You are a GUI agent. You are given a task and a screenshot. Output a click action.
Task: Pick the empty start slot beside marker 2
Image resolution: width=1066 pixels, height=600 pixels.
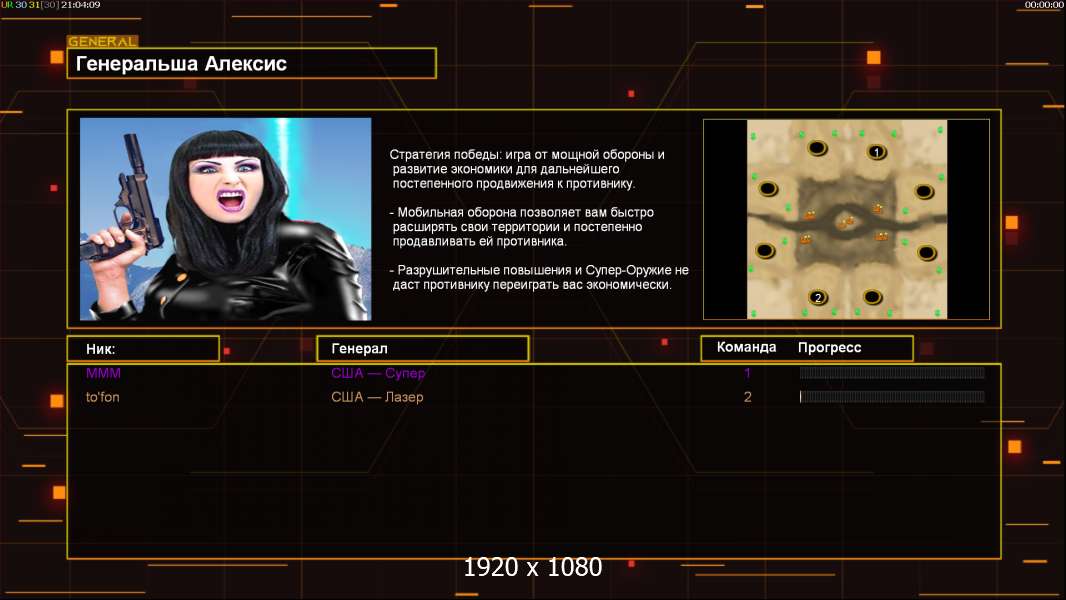click(x=872, y=296)
